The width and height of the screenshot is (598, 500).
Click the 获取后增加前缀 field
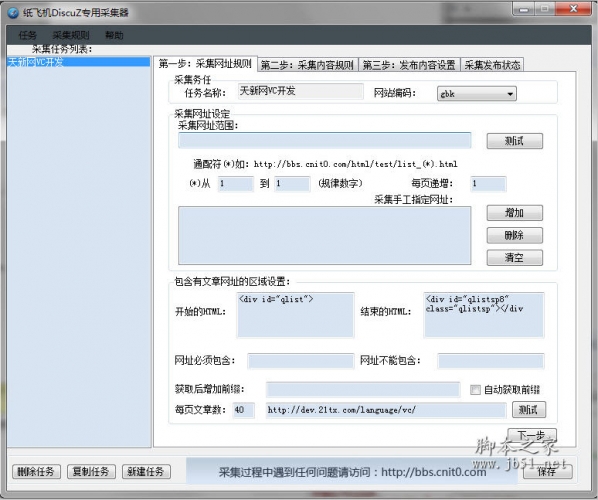[363, 390]
